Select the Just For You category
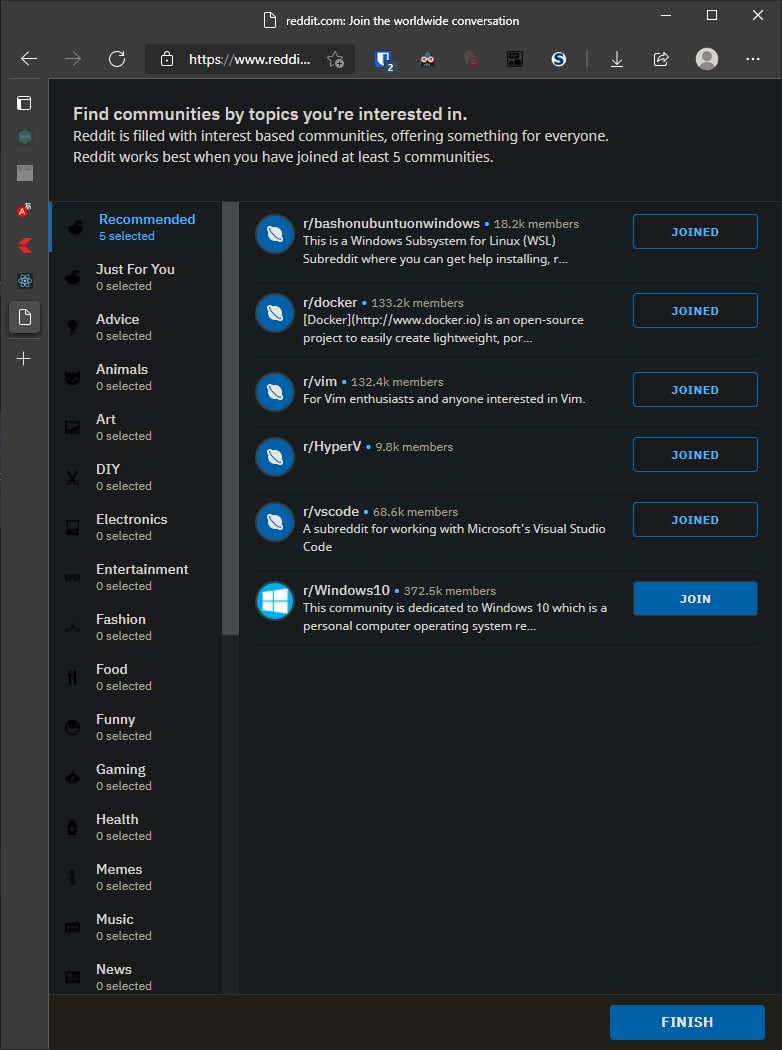The image size is (782, 1050). pyautogui.click(x=137, y=277)
